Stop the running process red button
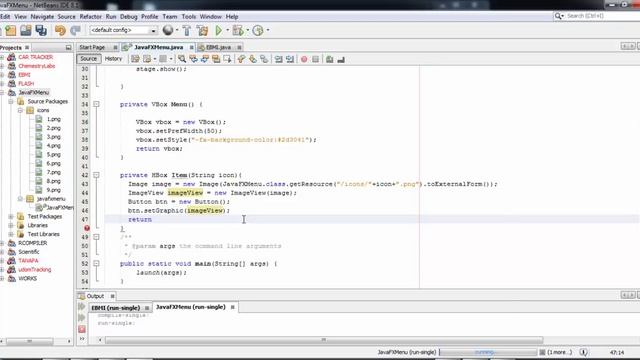Viewport: 640px width, 360px height. (82, 329)
